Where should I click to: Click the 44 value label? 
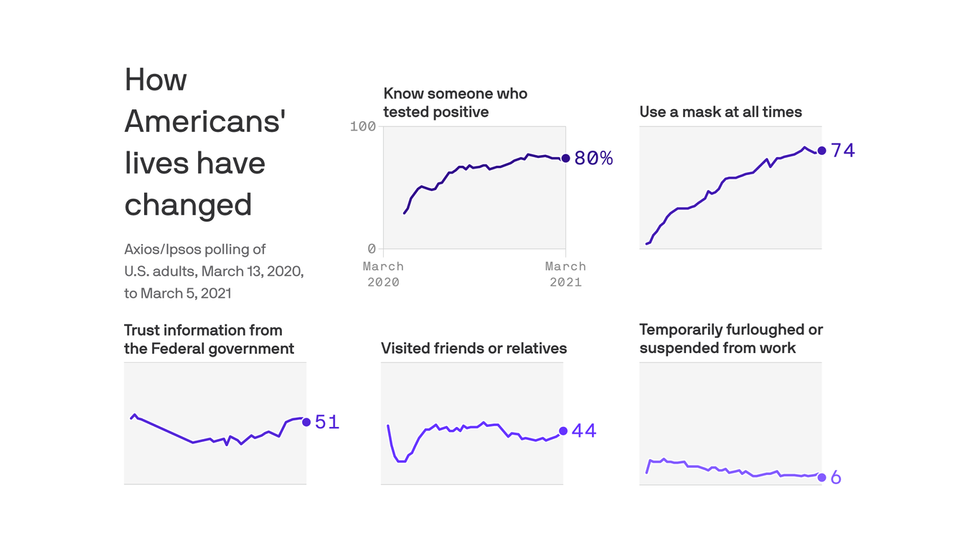pyautogui.click(x=584, y=431)
